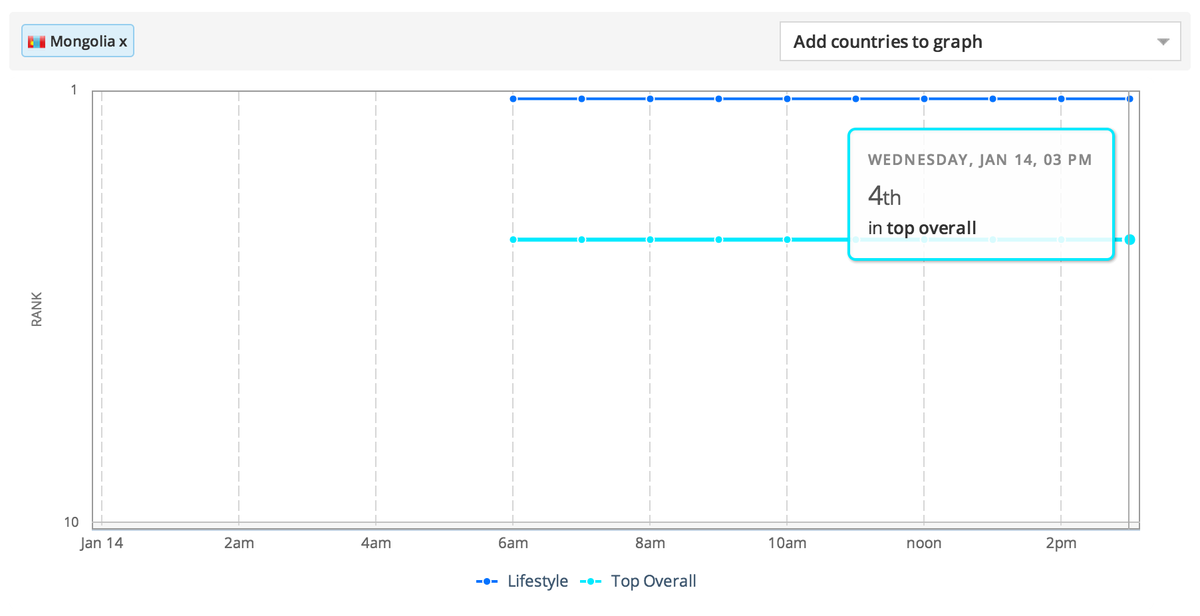
Task: Click the 10am axis label
Action: point(787,544)
